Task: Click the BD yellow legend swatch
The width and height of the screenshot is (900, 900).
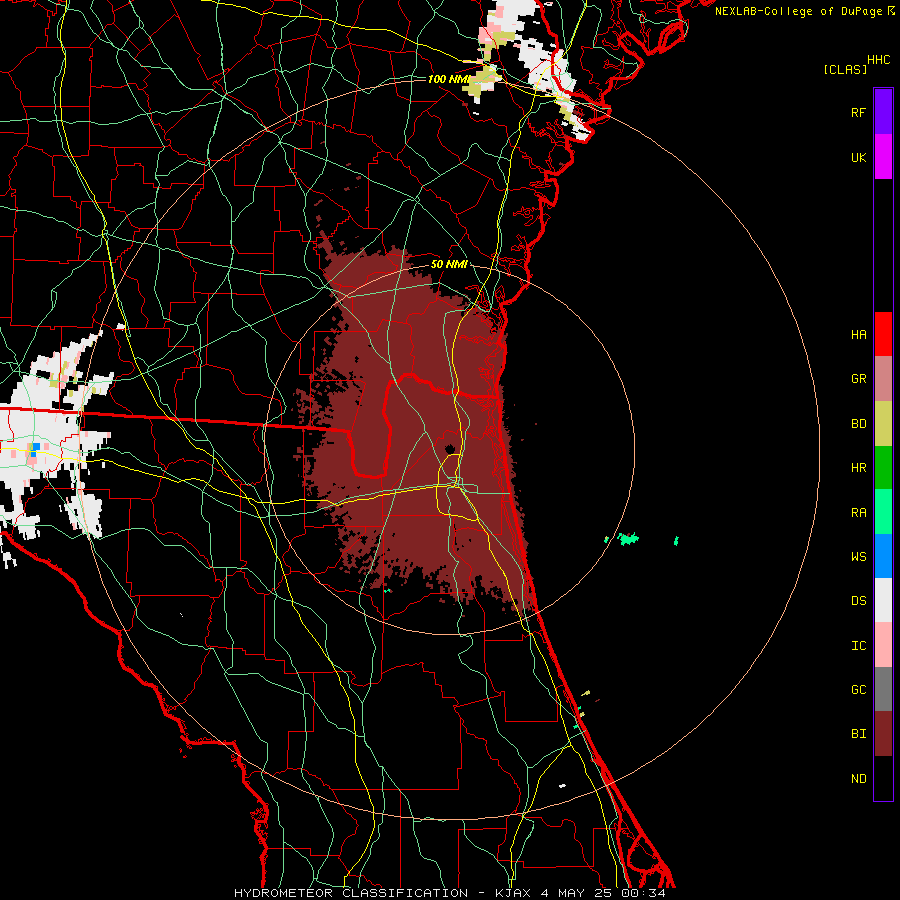Action: tap(883, 424)
